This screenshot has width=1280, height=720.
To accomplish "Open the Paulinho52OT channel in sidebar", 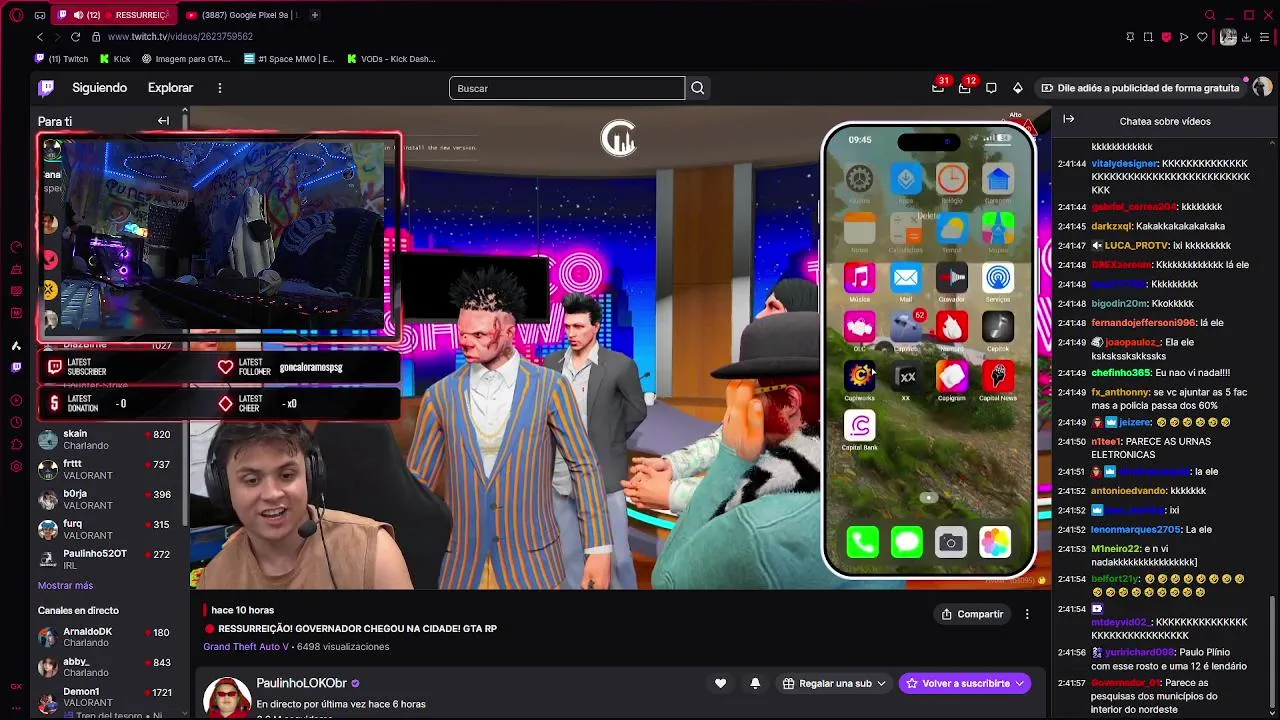I will [x=110, y=559].
